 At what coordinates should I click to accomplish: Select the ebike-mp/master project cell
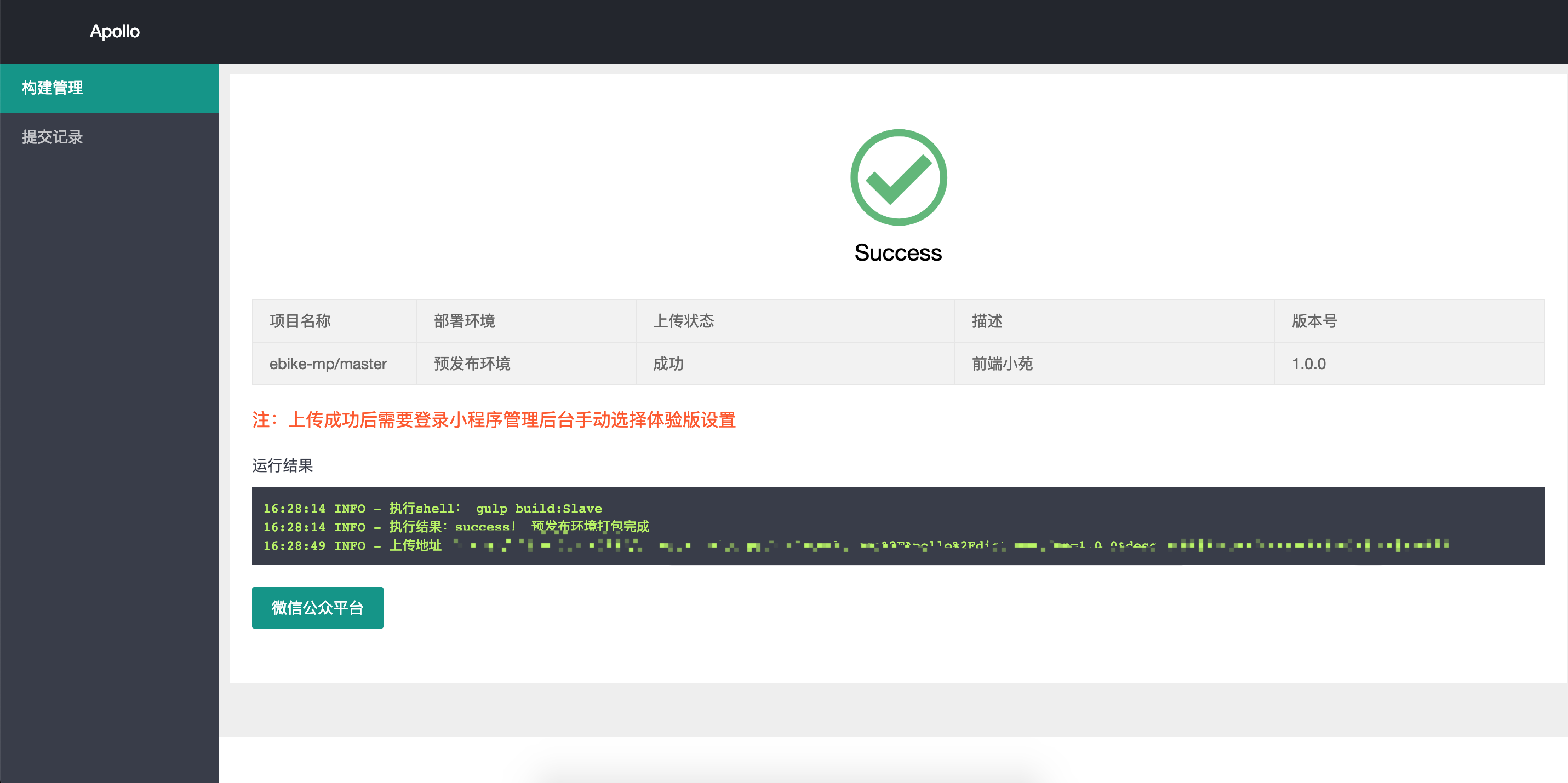tap(328, 364)
